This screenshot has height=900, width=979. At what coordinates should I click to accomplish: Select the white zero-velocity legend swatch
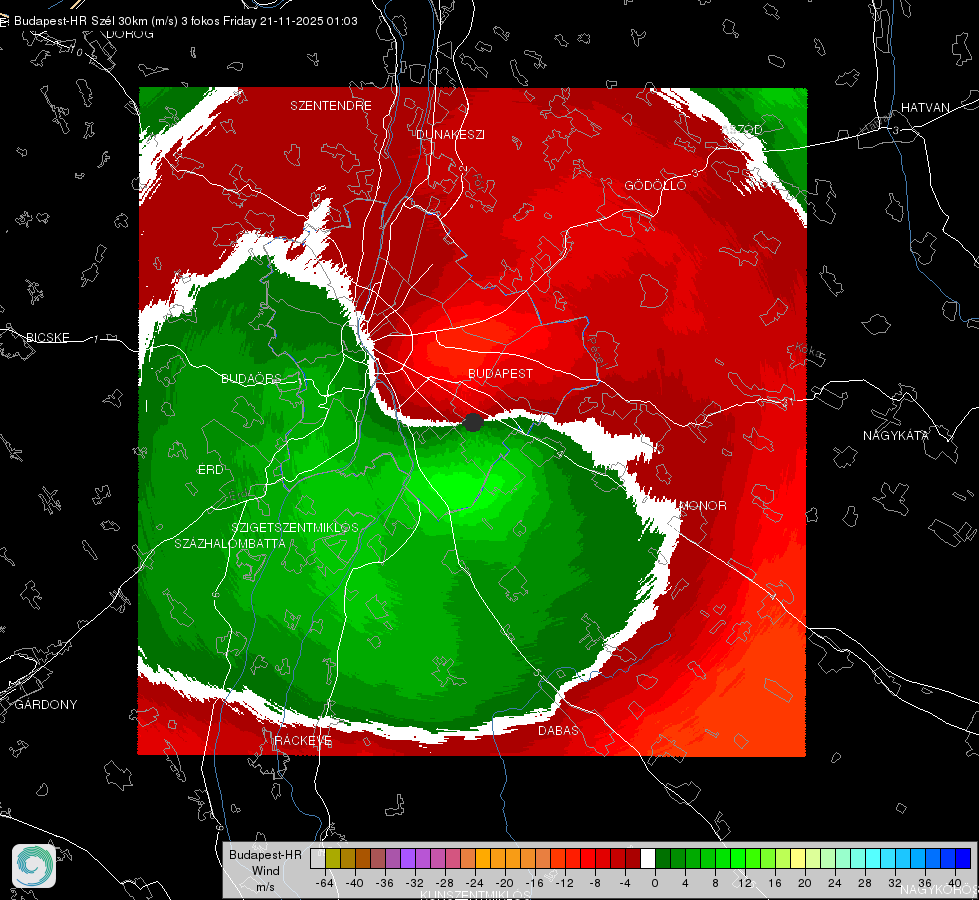(x=648, y=858)
